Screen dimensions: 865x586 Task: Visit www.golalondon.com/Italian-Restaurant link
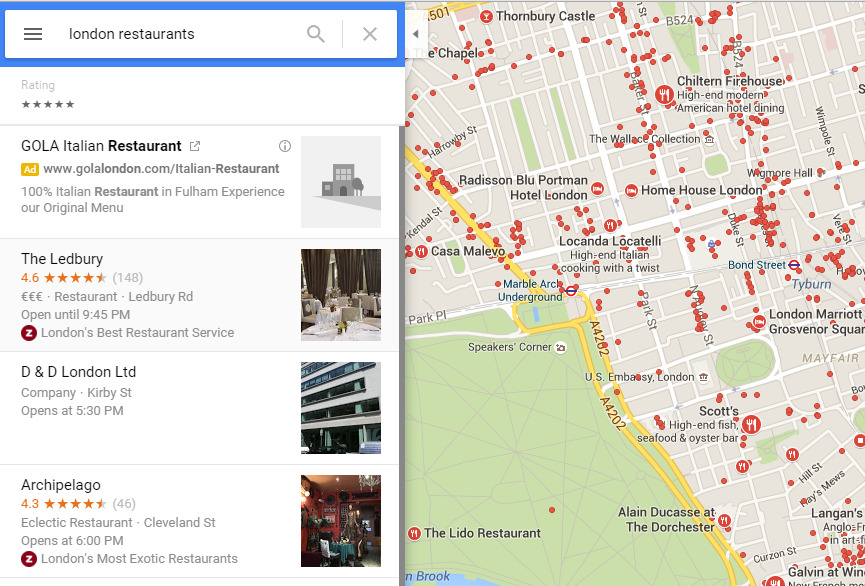pos(161,169)
